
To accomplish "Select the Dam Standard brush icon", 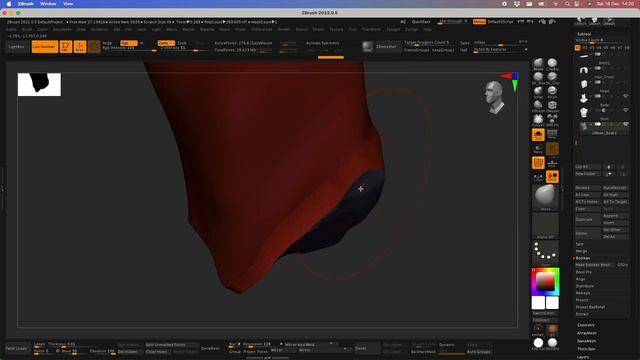I will [552, 106].
